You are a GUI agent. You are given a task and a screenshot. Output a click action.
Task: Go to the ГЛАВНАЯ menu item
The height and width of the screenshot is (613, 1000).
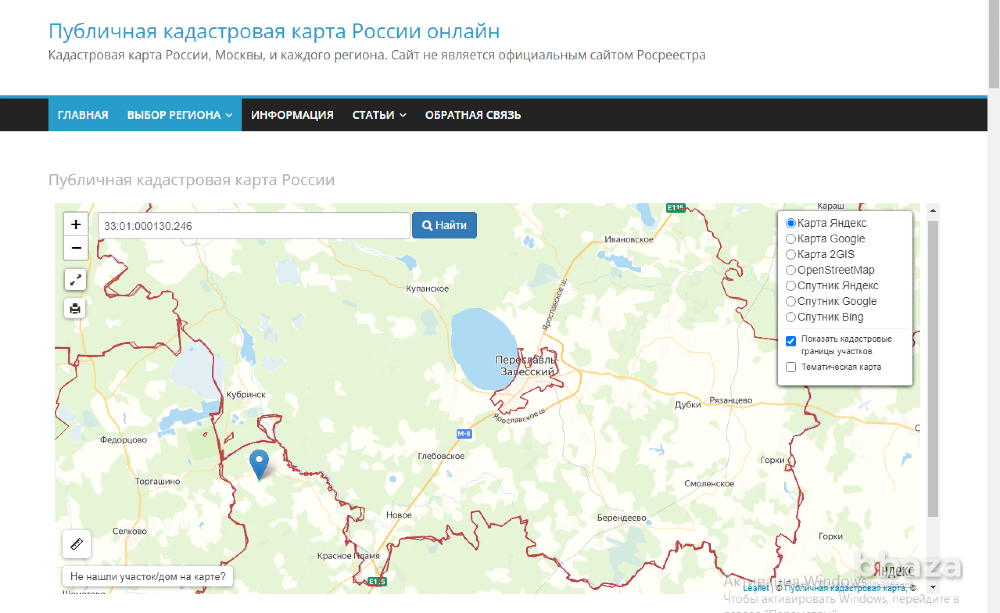click(x=83, y=115)
